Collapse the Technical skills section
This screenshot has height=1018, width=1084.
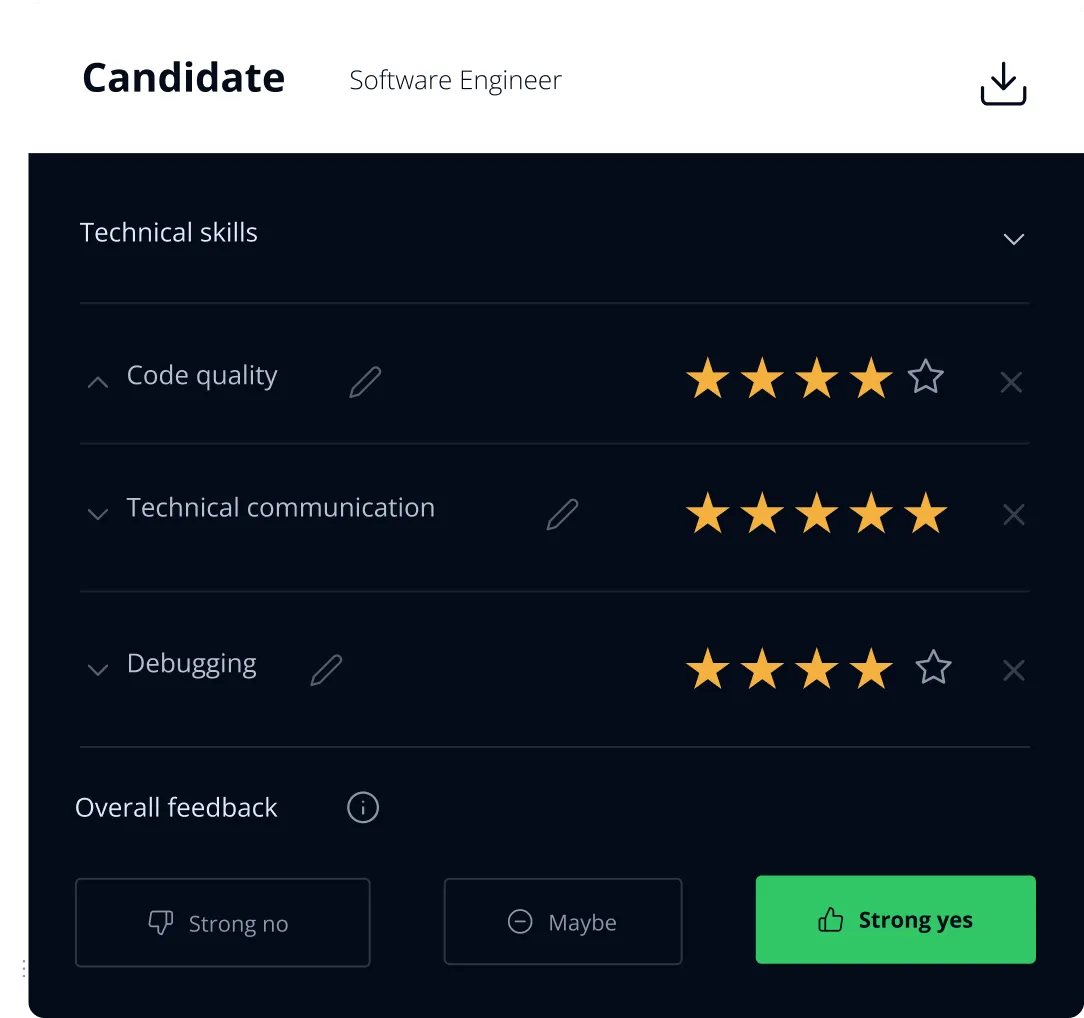click(1013, 239)
